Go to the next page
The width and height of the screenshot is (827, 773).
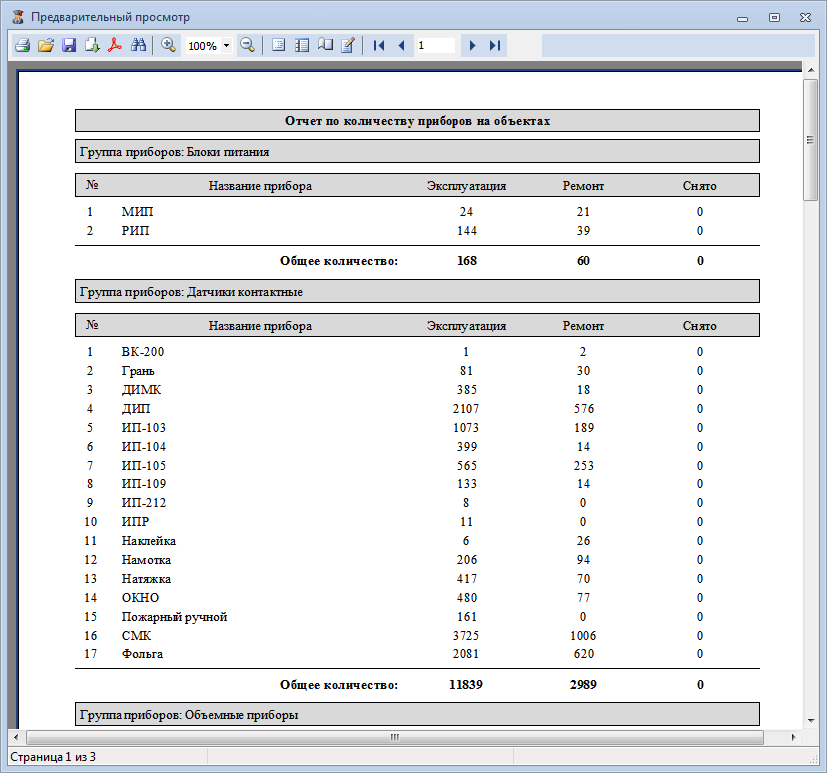[x=472, y=46]
